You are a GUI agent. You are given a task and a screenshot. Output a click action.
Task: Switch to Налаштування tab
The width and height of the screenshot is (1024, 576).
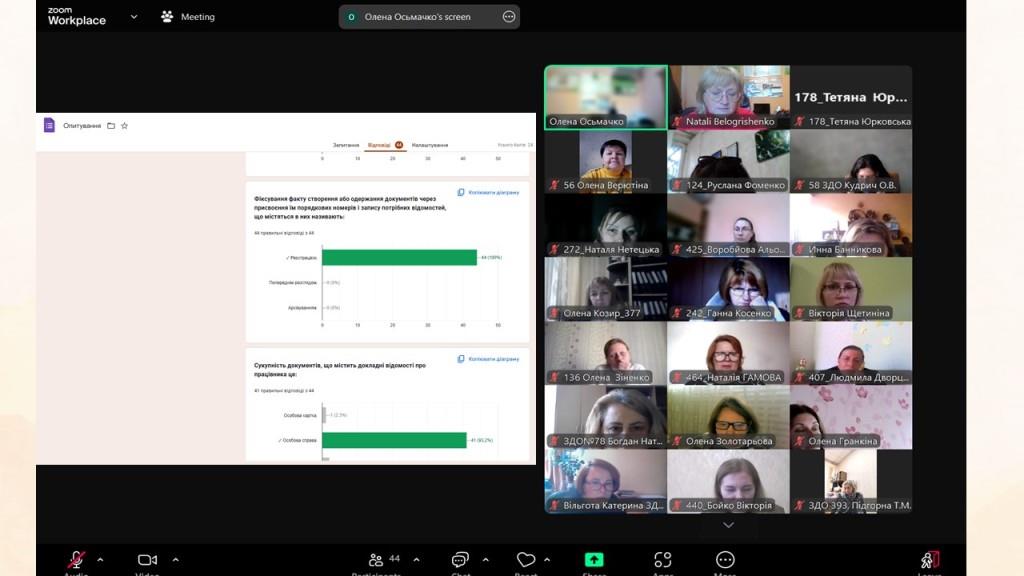point(430,145)
